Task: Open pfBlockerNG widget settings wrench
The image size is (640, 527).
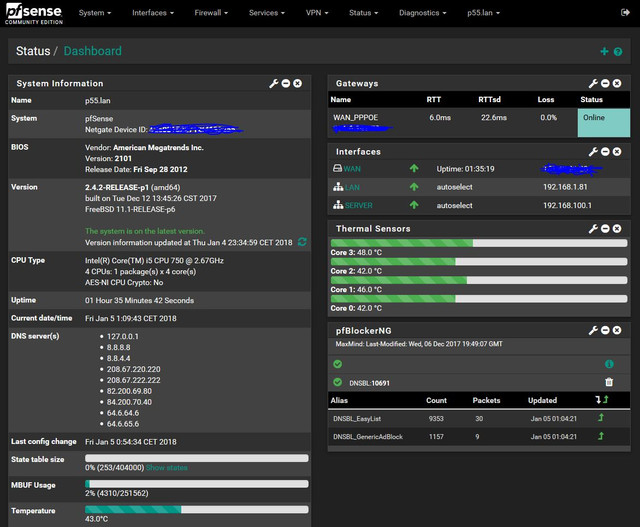Action: (x=593, y=331)
